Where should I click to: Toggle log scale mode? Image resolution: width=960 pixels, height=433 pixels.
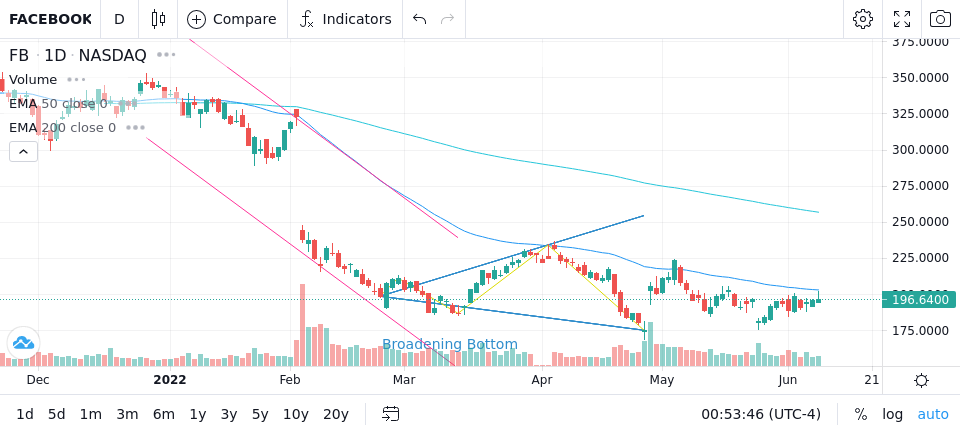pos(893,414)
